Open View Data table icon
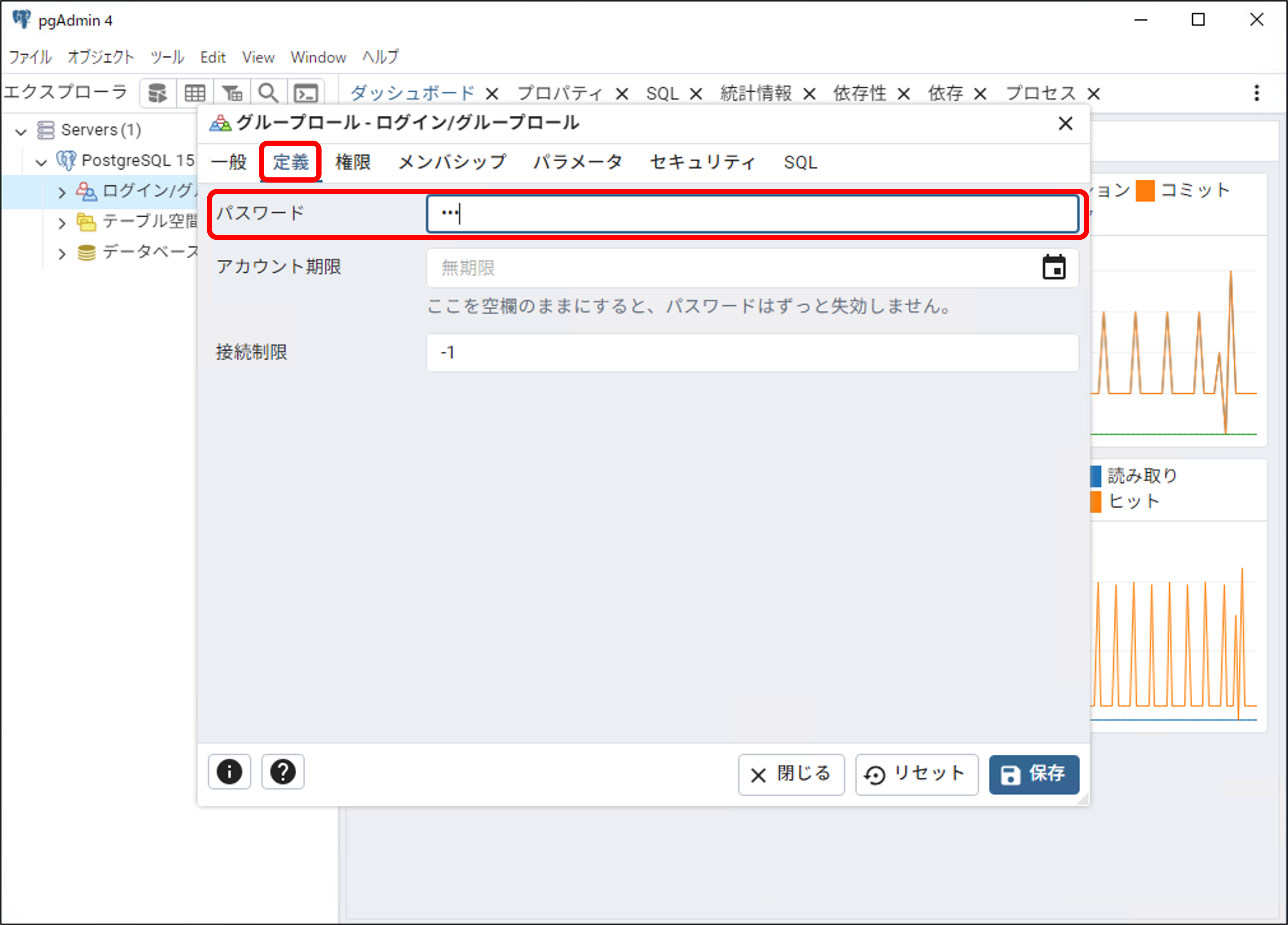Image resolution: width=1288 pixels, height=925 pixels. pos(195,93)
